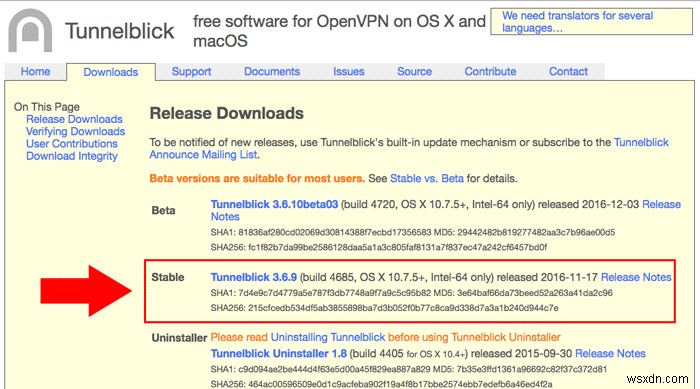Click the Release Downloads heading
Image resolution: width=700 pixels, height=389 pixels.
click(226, 113)
